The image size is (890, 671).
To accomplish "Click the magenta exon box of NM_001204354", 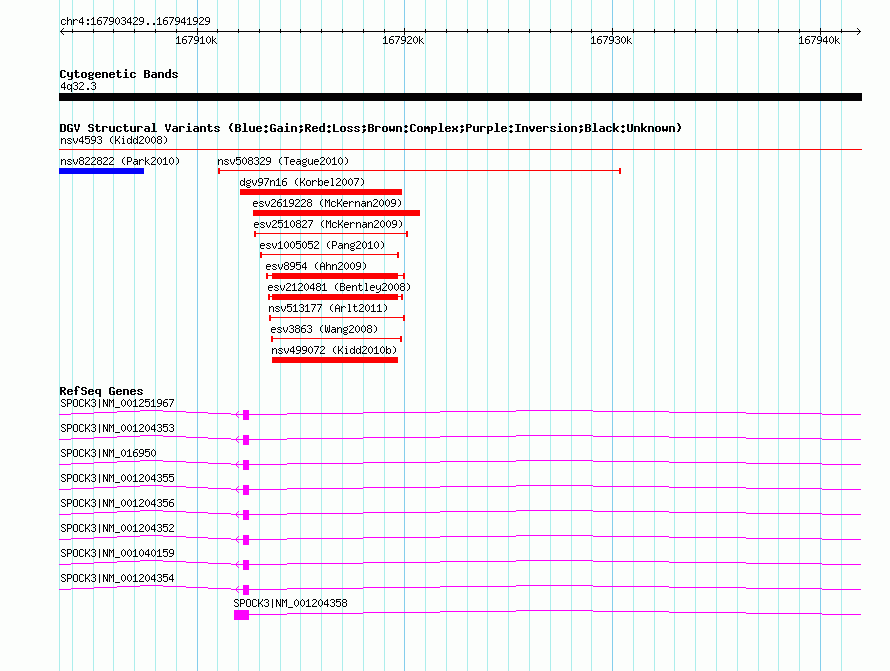I will click(246, 590).
